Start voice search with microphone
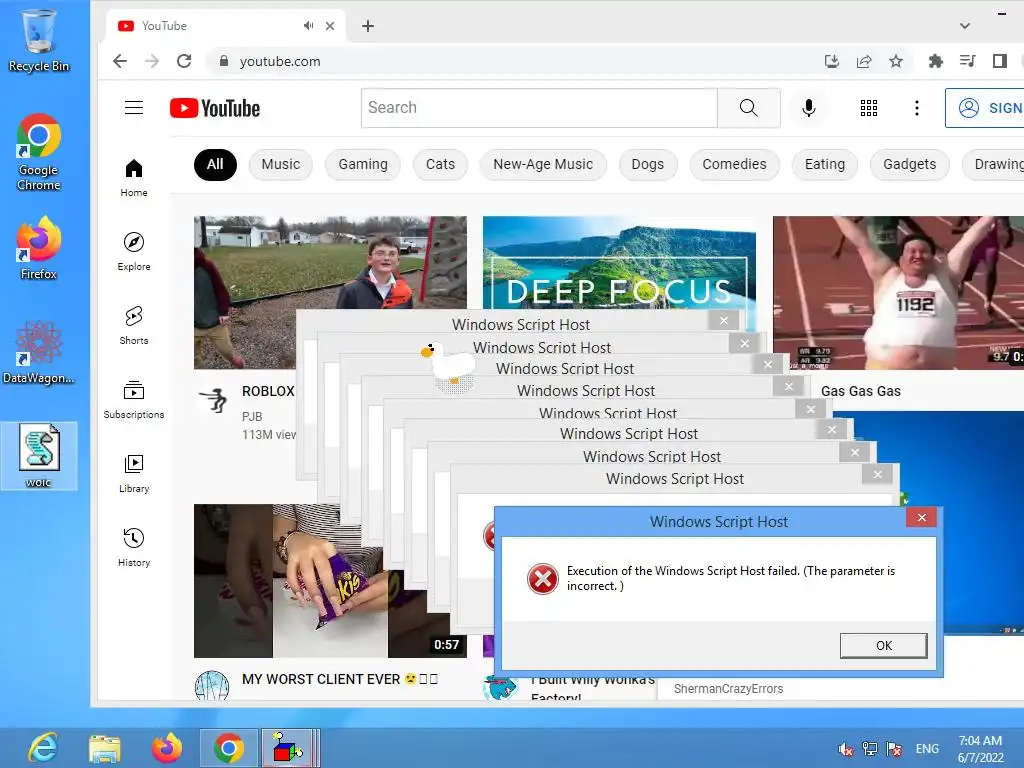 [808, 108]
